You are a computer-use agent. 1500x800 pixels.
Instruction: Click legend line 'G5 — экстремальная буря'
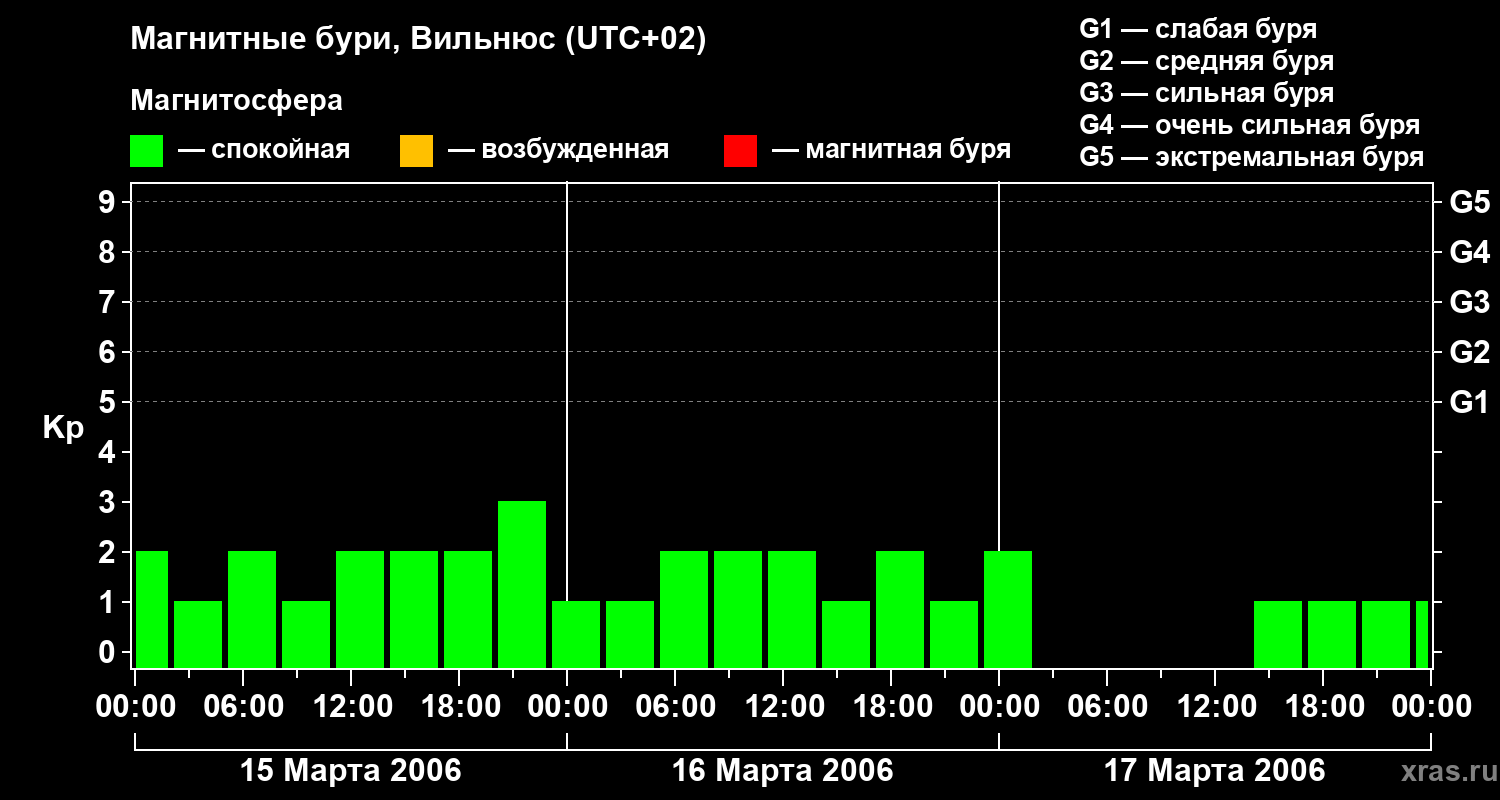point(1251,157)
